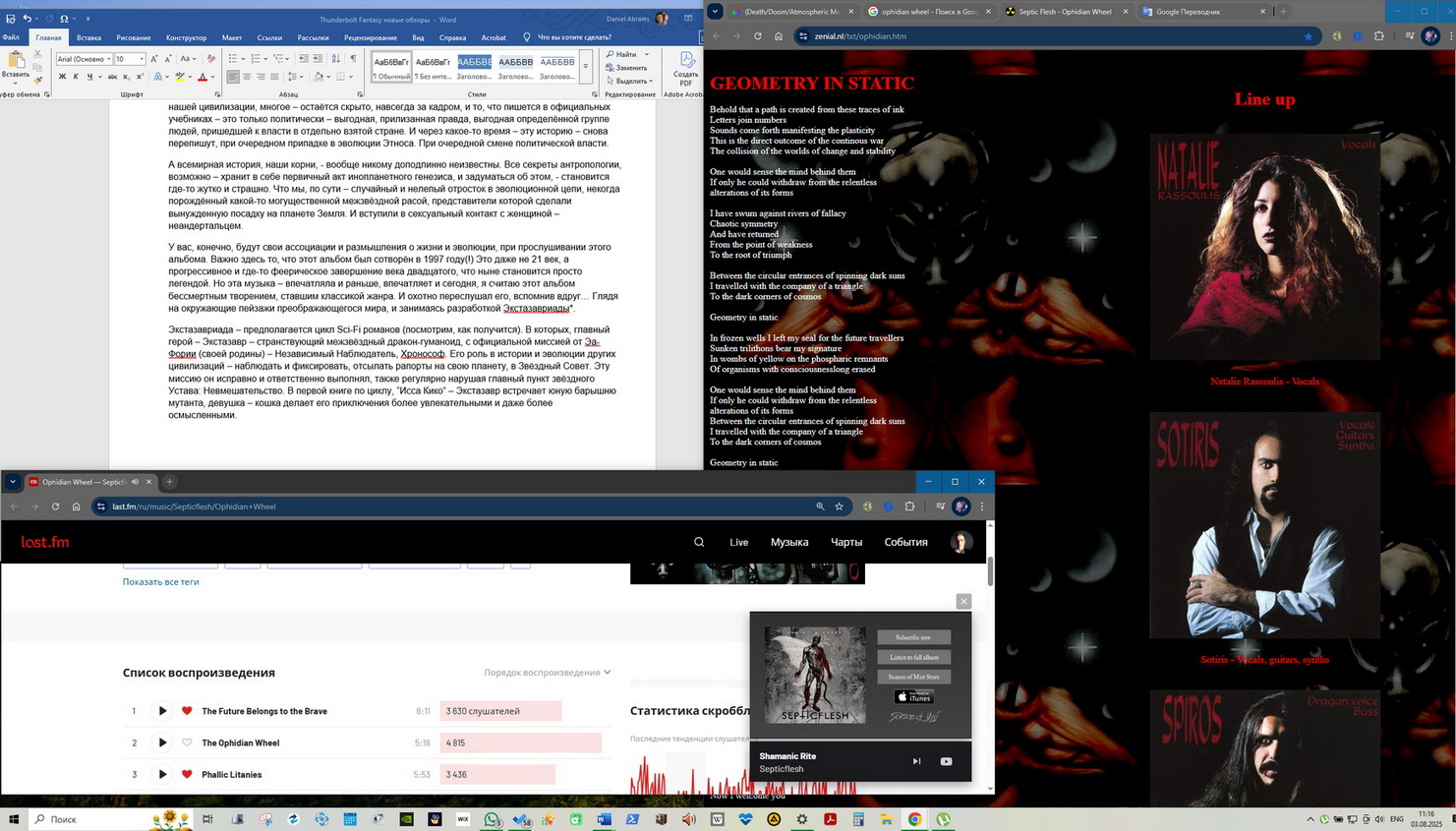Open Порядок воспроизведения sort dropdown
The width and height of the screenshot is (1456, 831).
[547, 673]
